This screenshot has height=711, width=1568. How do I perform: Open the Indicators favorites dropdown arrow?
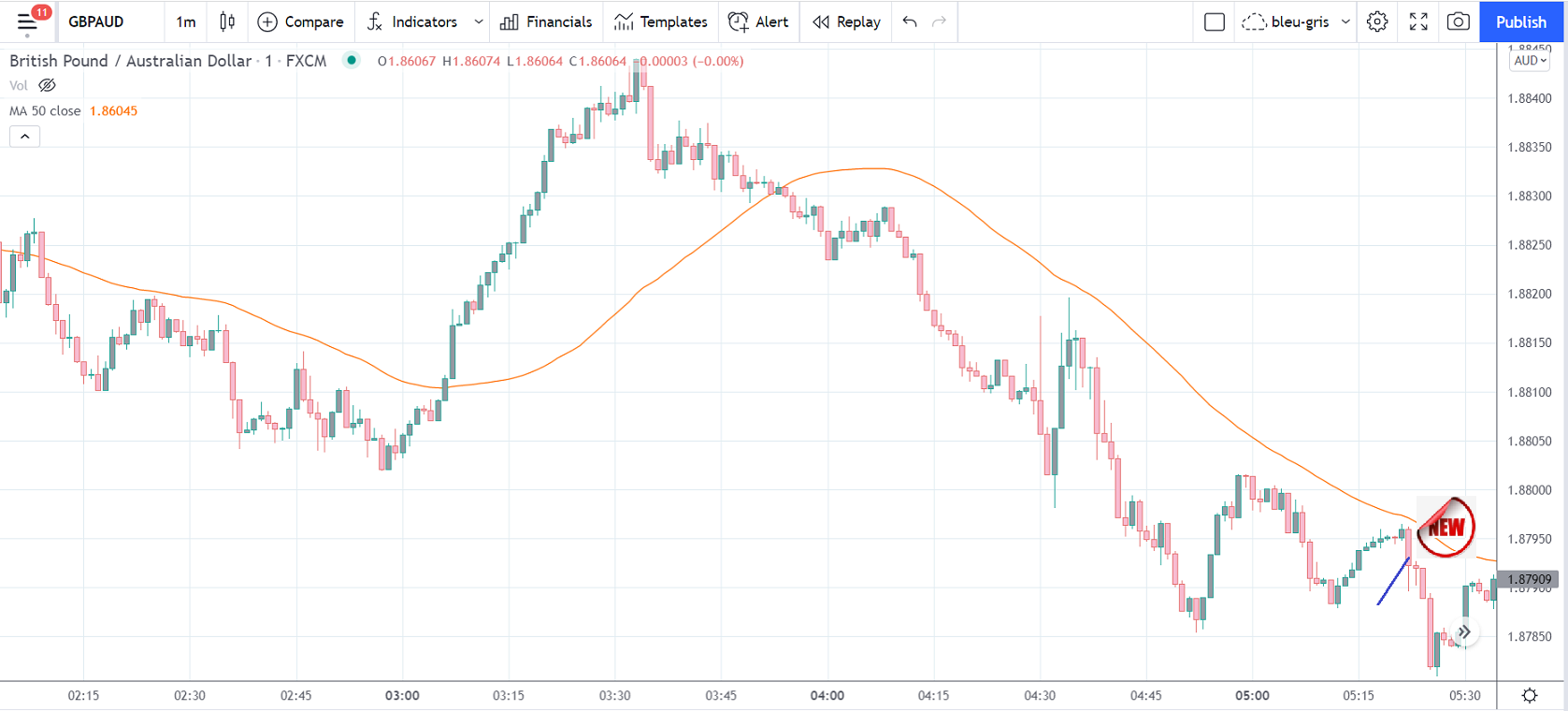coord(479,22)
